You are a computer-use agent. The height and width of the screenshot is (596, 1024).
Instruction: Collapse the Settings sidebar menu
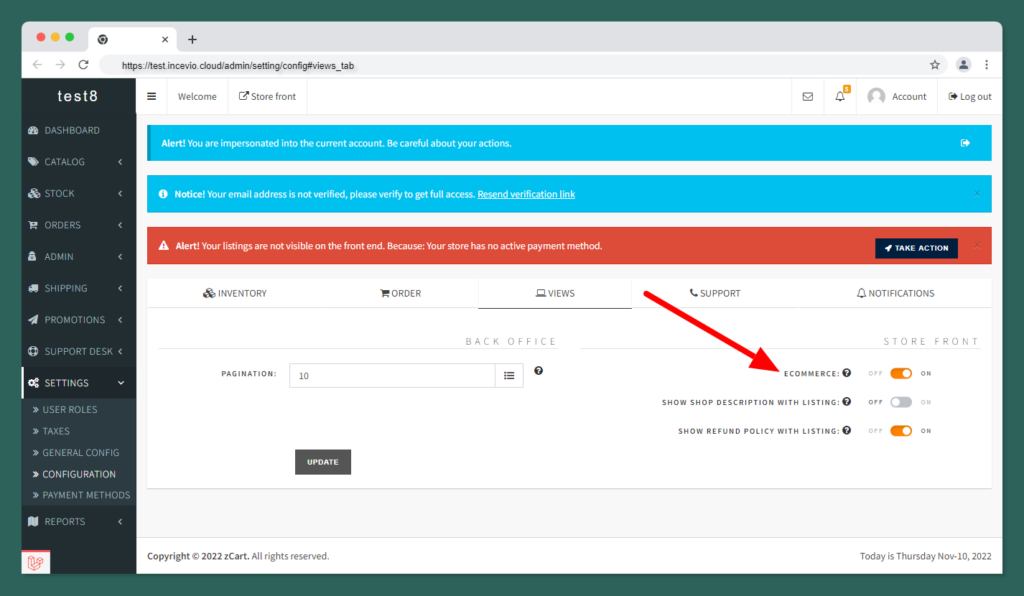tap(78, 383)
